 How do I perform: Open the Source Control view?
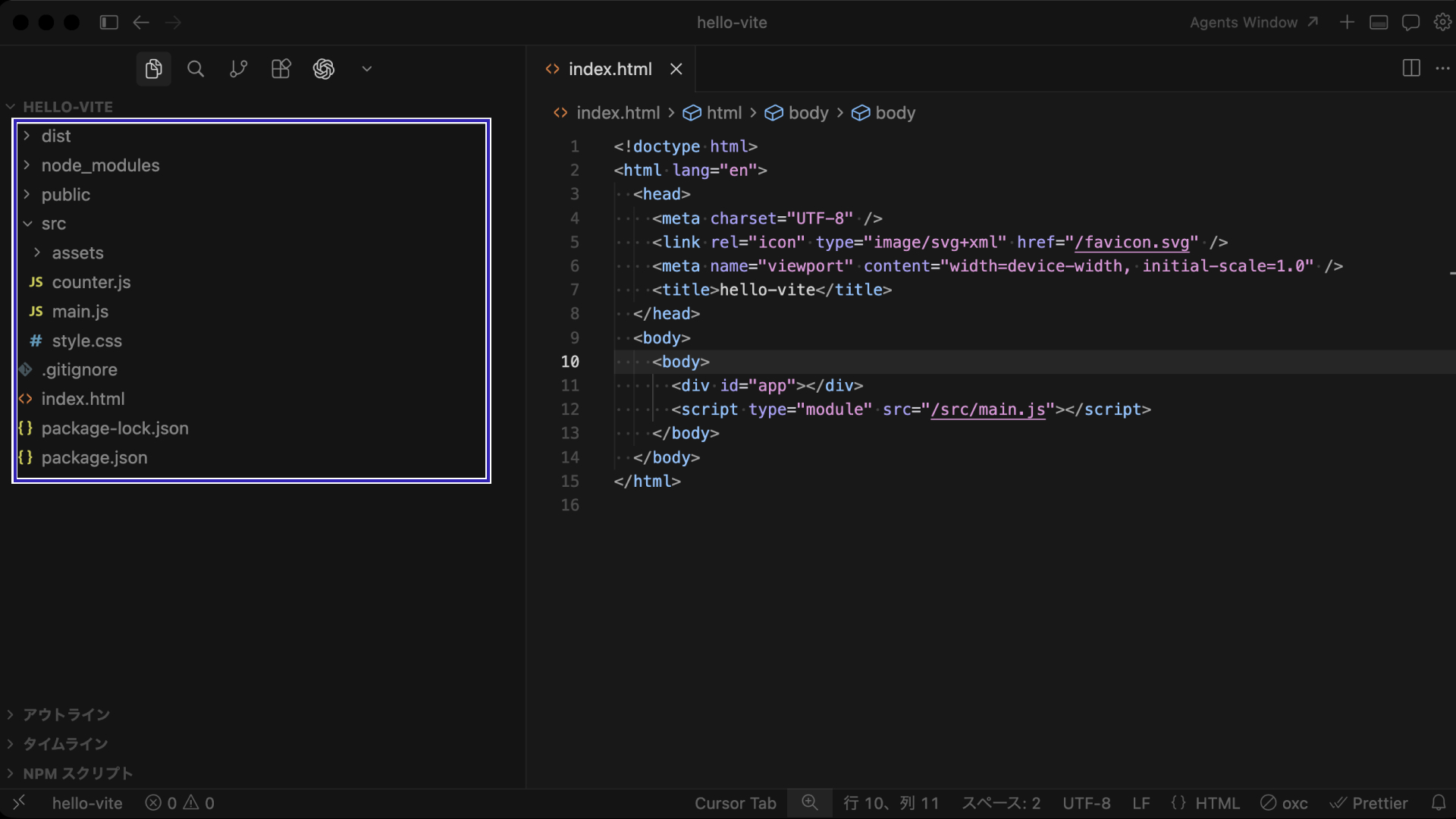(x=237, y=68)
